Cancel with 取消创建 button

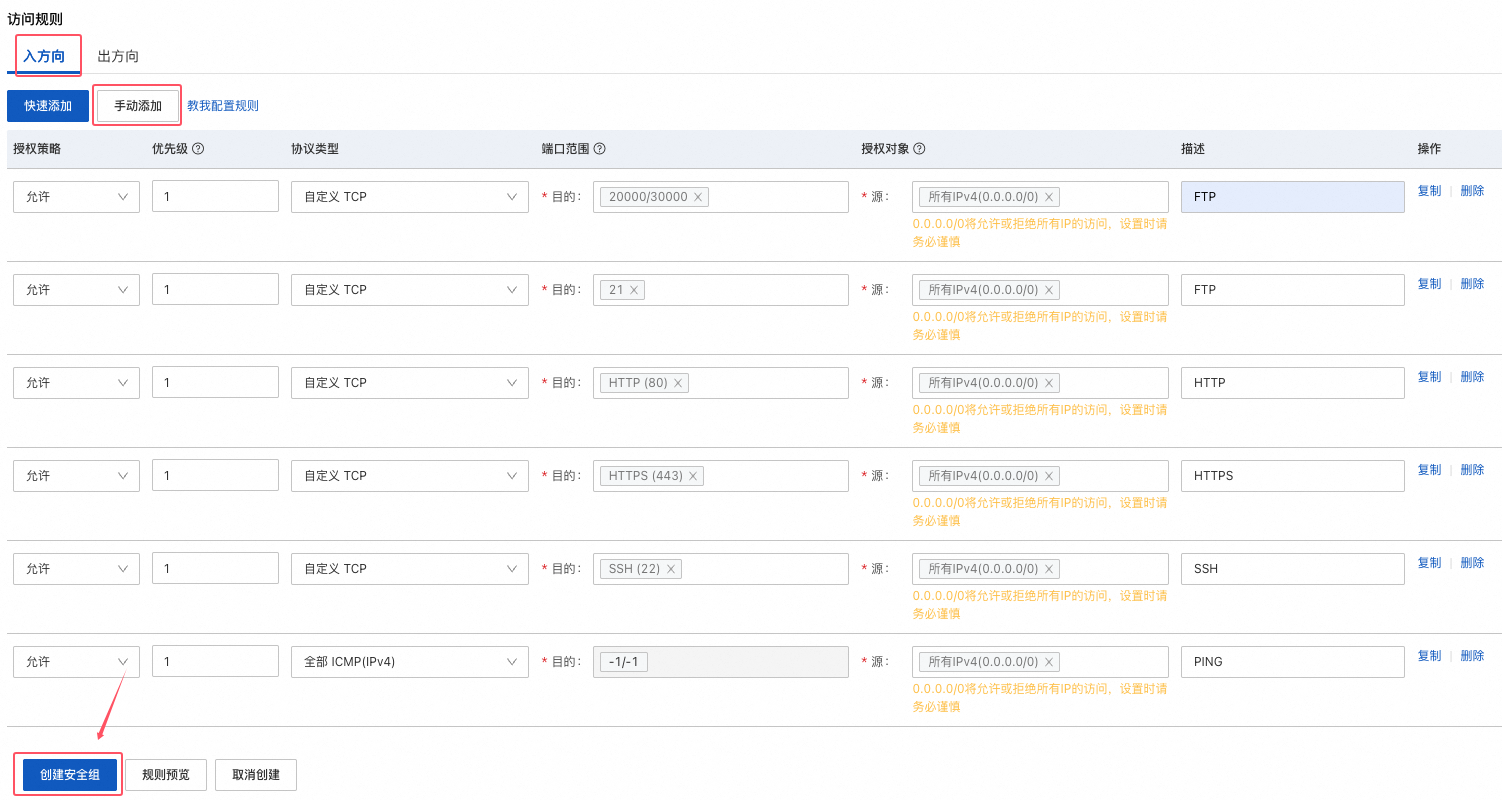pos(256,775)
